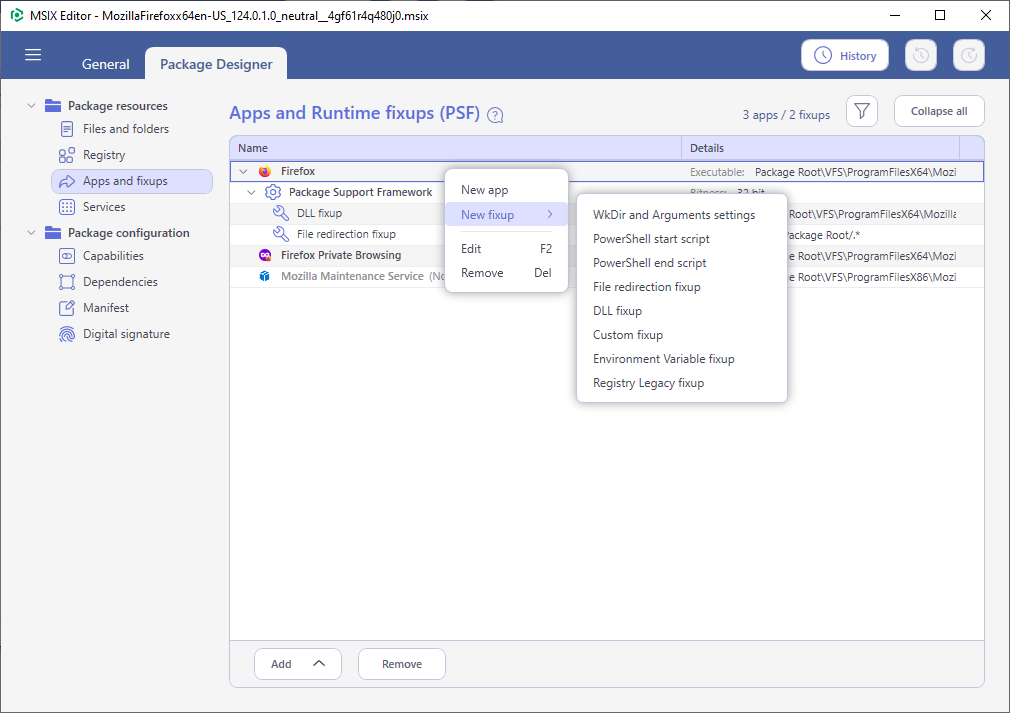Click the Apps and fixups arrow icon
This screenshot has width=1010, height=713.
67,182
